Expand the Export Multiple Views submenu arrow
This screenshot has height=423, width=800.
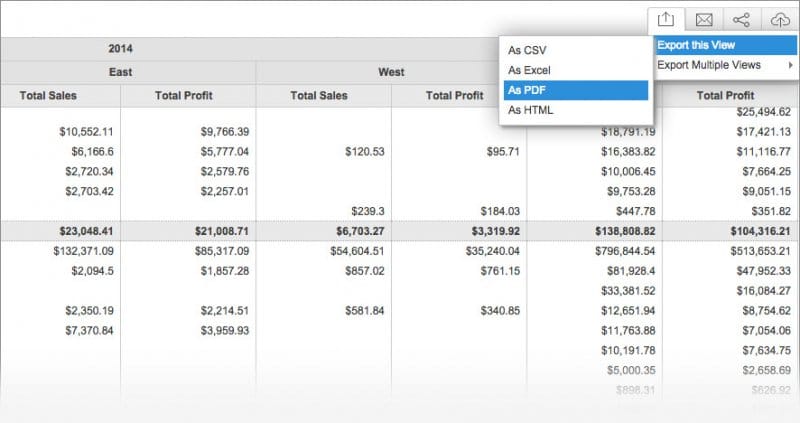[x=791, y=65]
